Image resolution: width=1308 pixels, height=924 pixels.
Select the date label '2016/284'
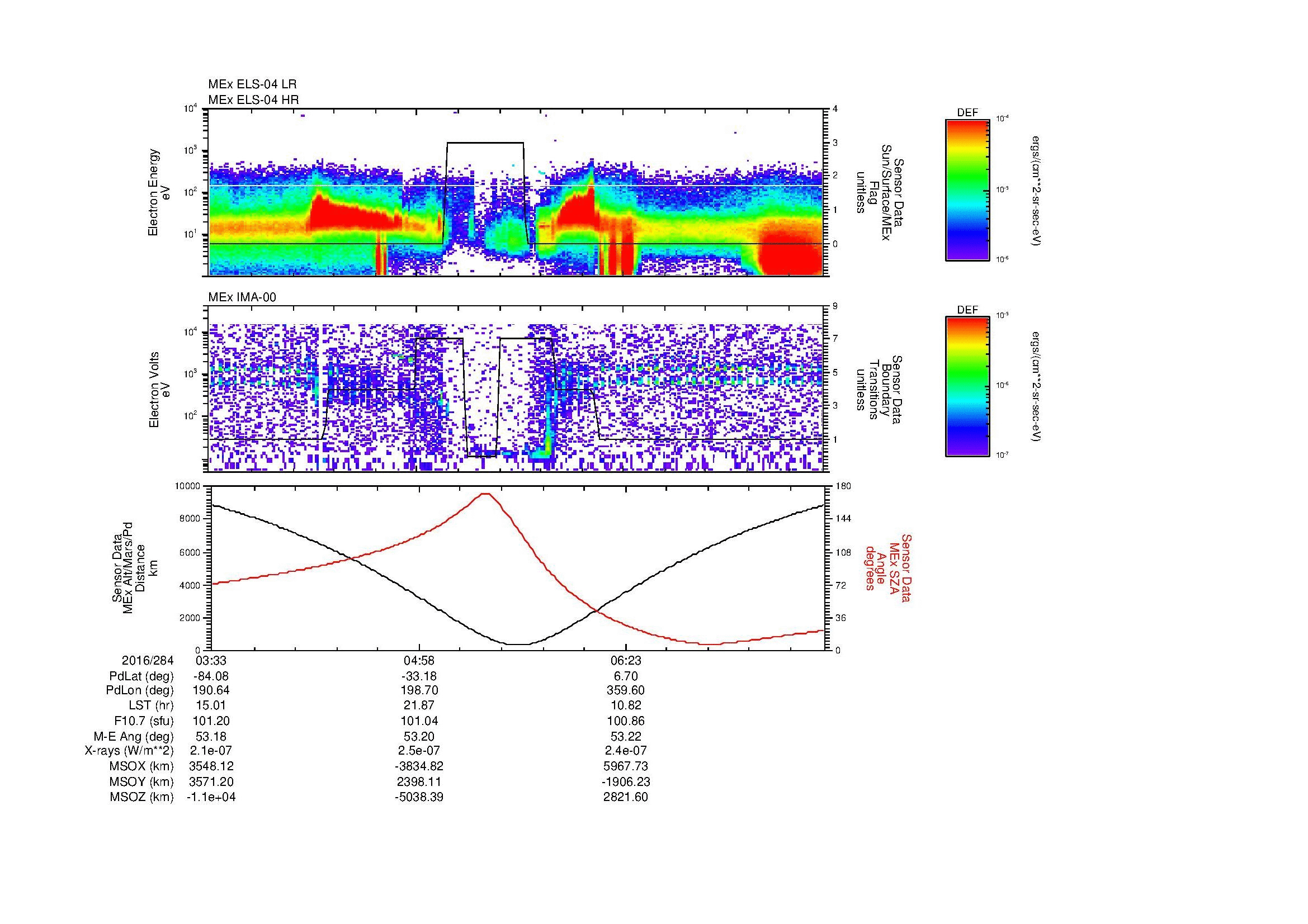tap(148, 660)
